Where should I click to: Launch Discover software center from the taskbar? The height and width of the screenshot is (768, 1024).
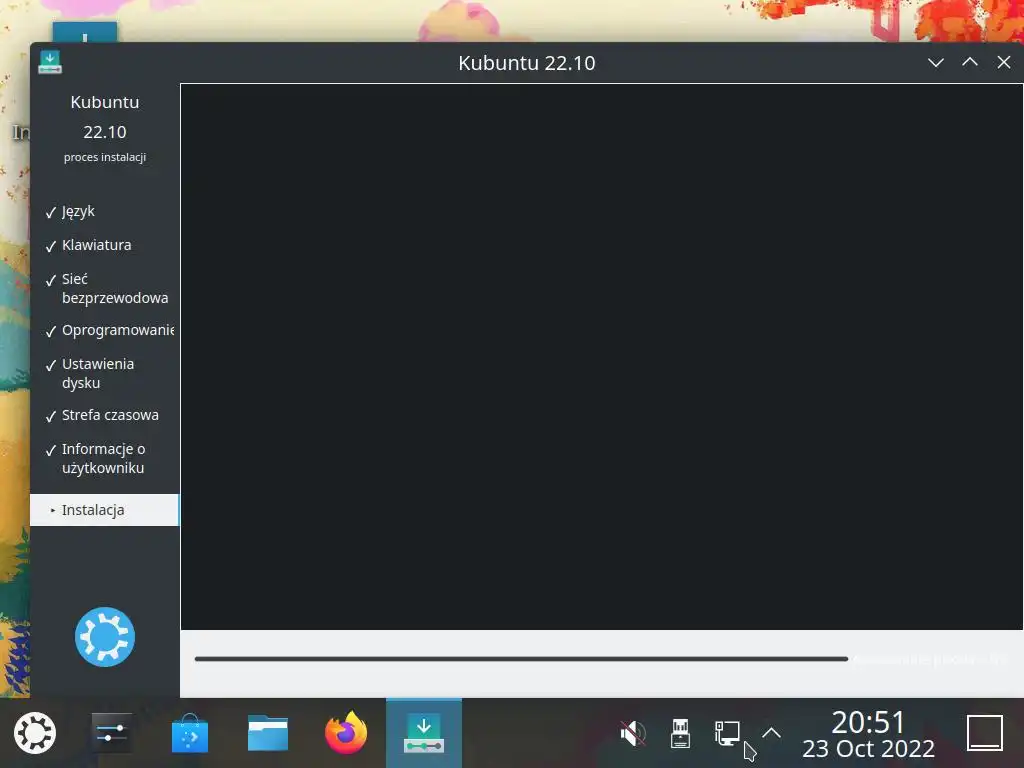[189, 733]
